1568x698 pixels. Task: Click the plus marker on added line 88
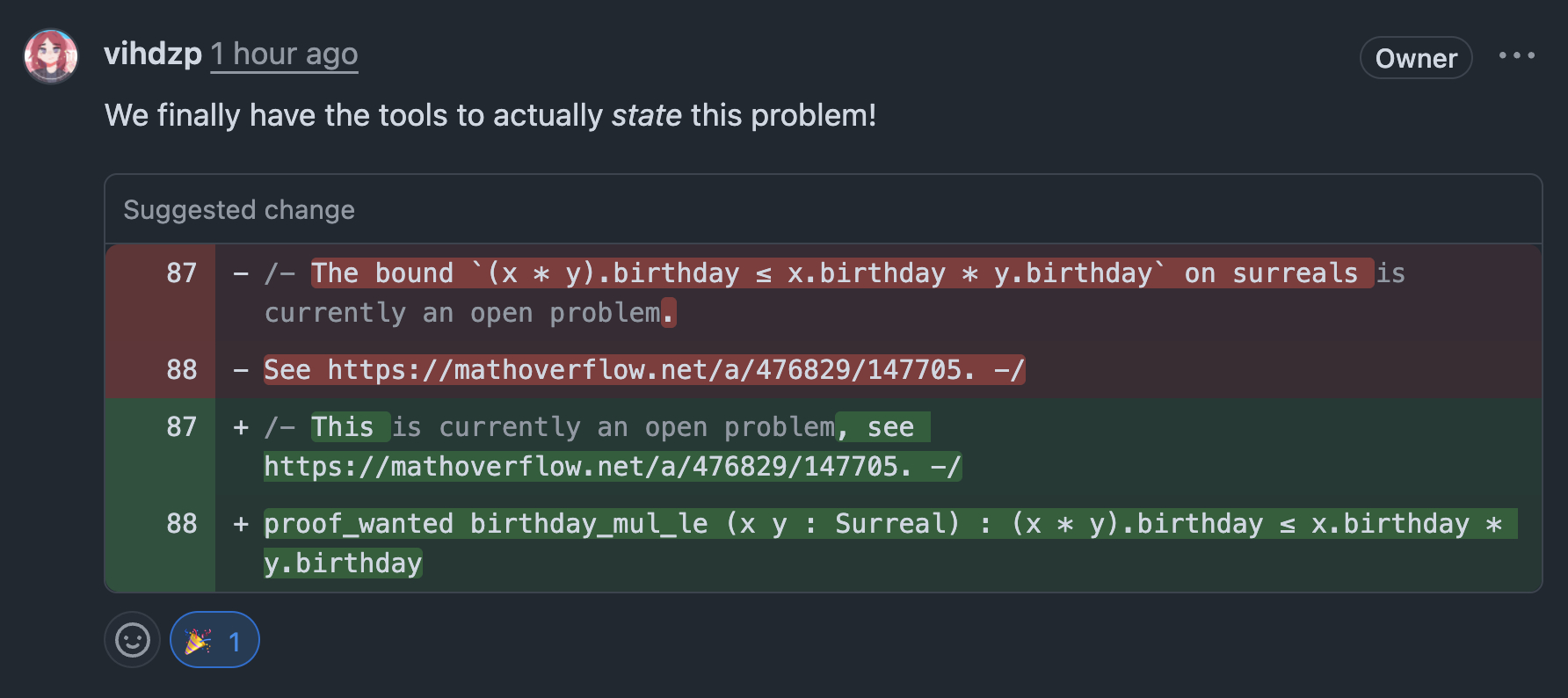click(241, 524)
